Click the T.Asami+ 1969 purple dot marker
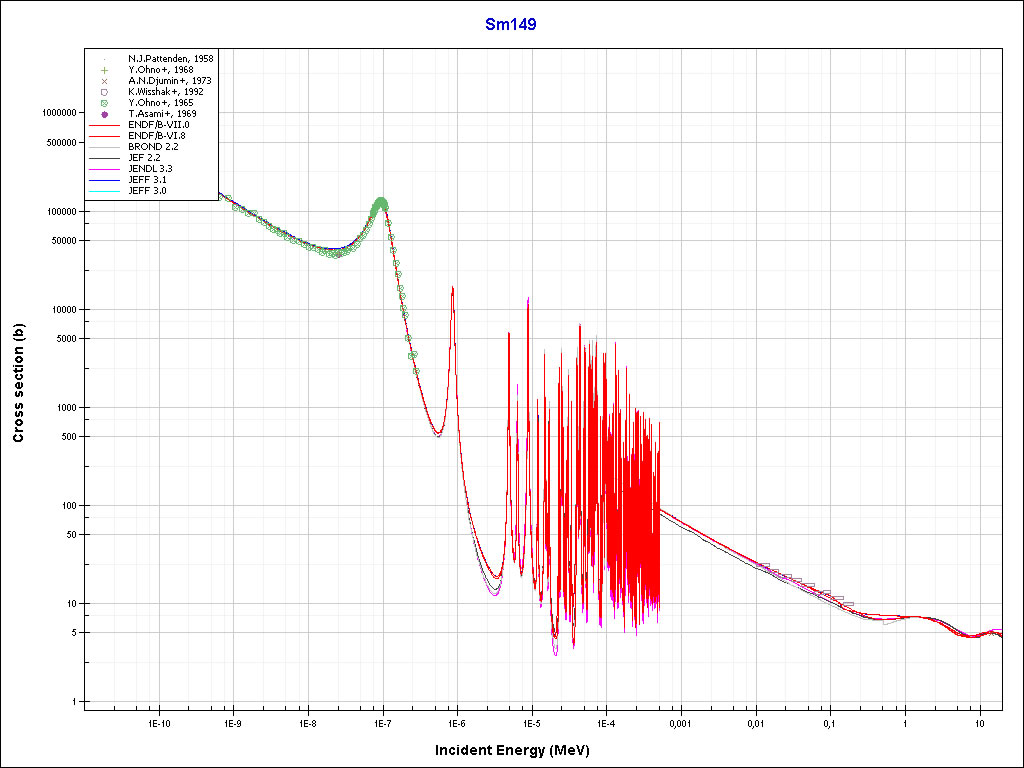This screenshot has height=768, width=1024. (x=104, y=114)
